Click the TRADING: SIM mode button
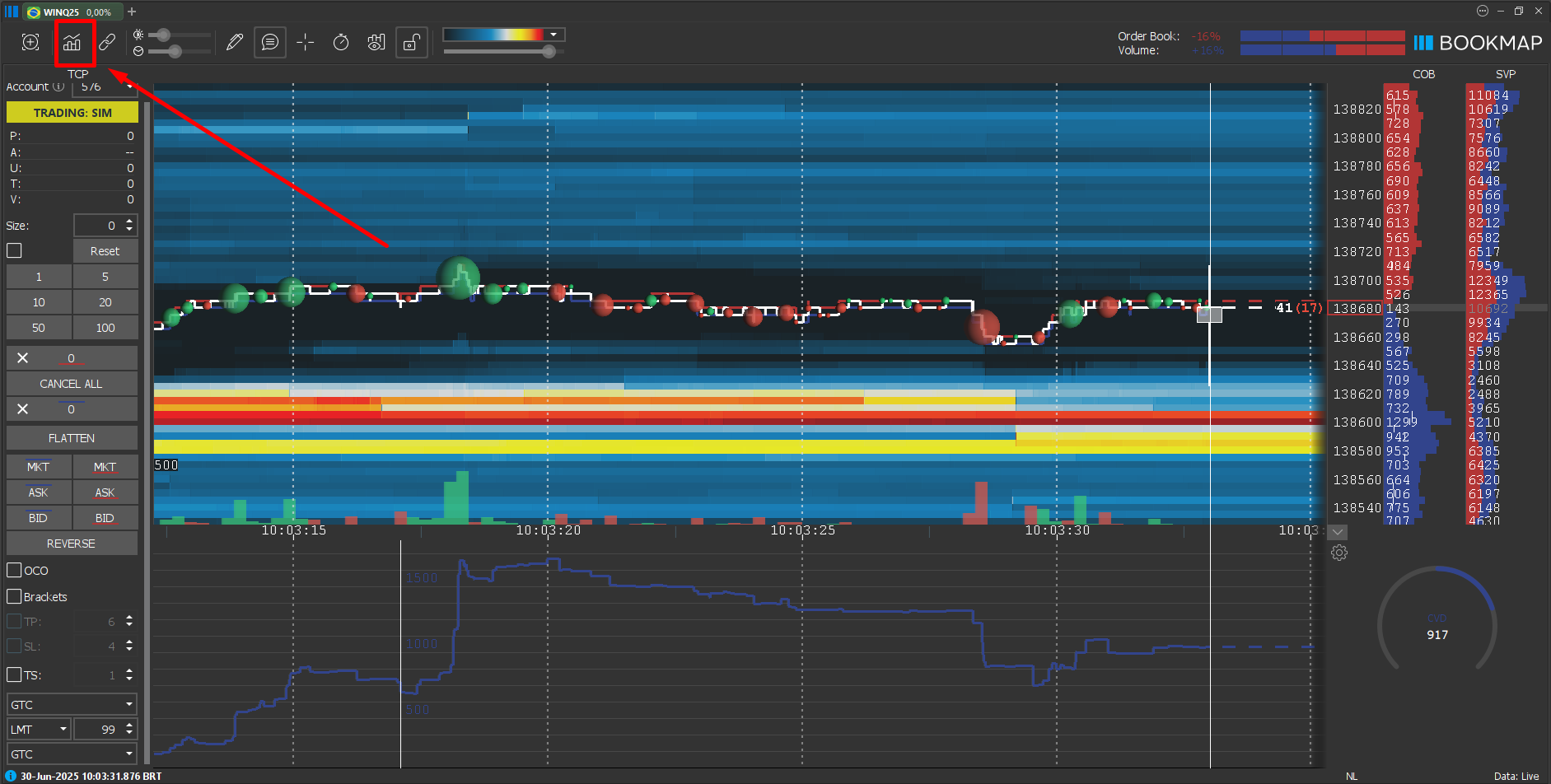The image size is (1551, 784). click(72, 113)
